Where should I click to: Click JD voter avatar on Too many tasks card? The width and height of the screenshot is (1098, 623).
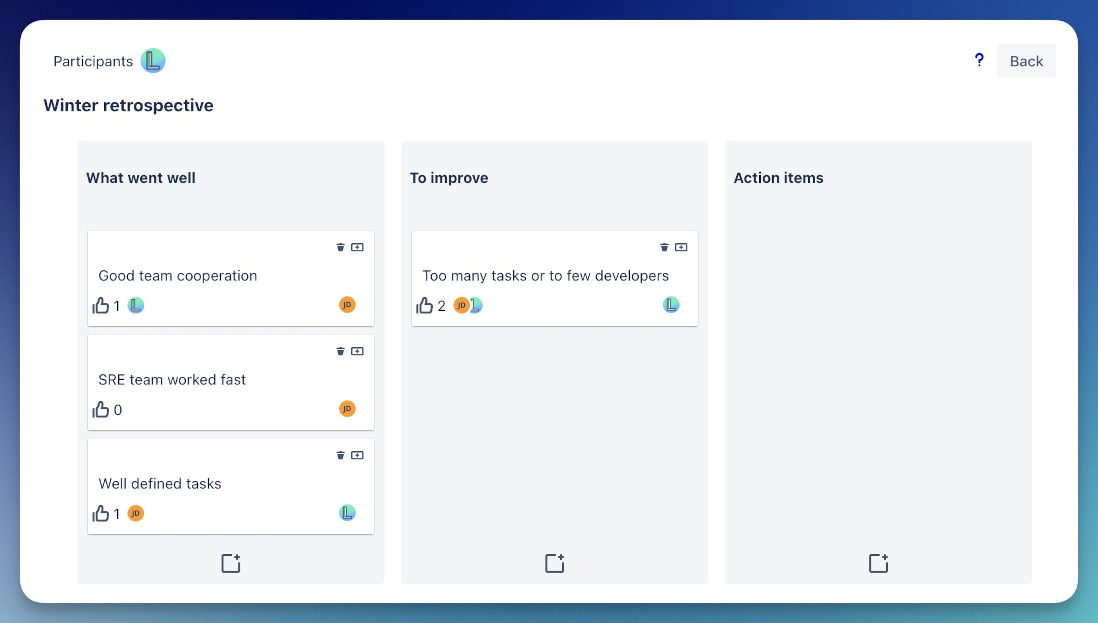click(x=461, y=305)
